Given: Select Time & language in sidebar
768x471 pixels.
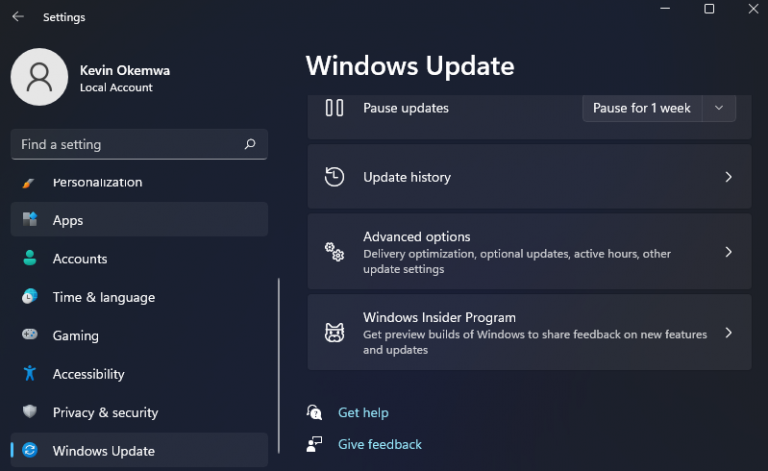Looking at the screenshot, I should click(139, 297).
